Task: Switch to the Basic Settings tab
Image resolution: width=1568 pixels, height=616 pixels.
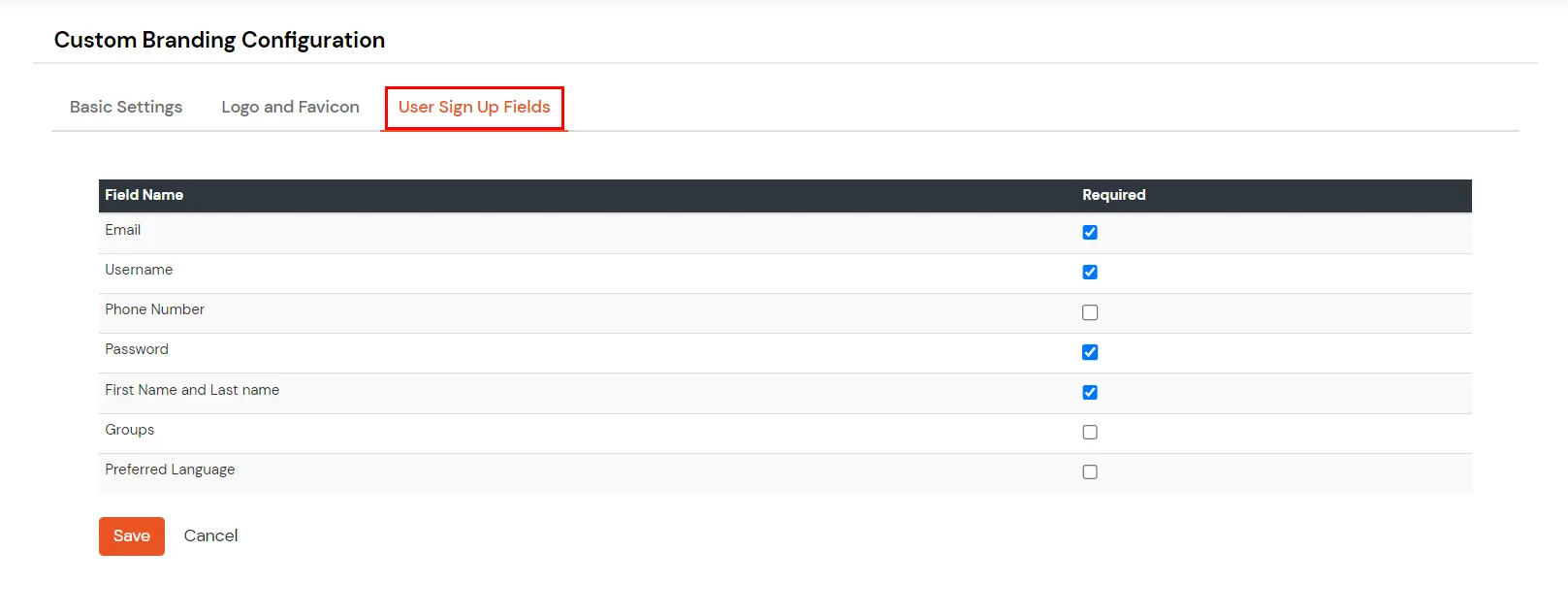Action: [x=125, y=107]
